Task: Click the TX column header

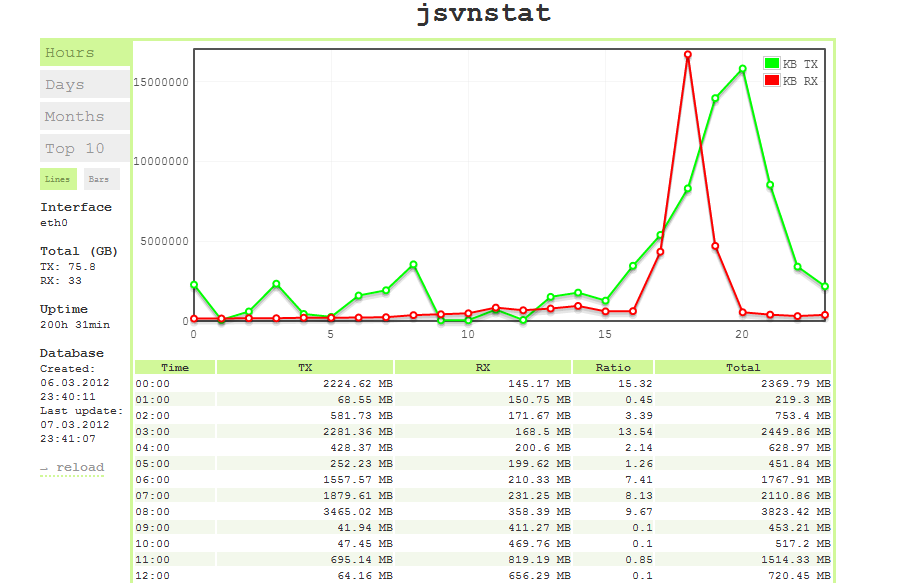Action: [x=305, y=367]
